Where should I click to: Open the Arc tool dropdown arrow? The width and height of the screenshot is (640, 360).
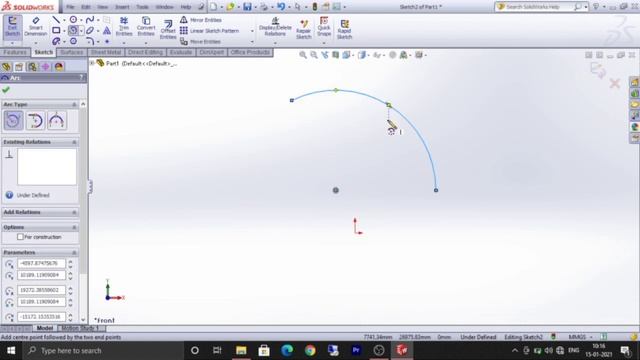[x=81, y=31]
